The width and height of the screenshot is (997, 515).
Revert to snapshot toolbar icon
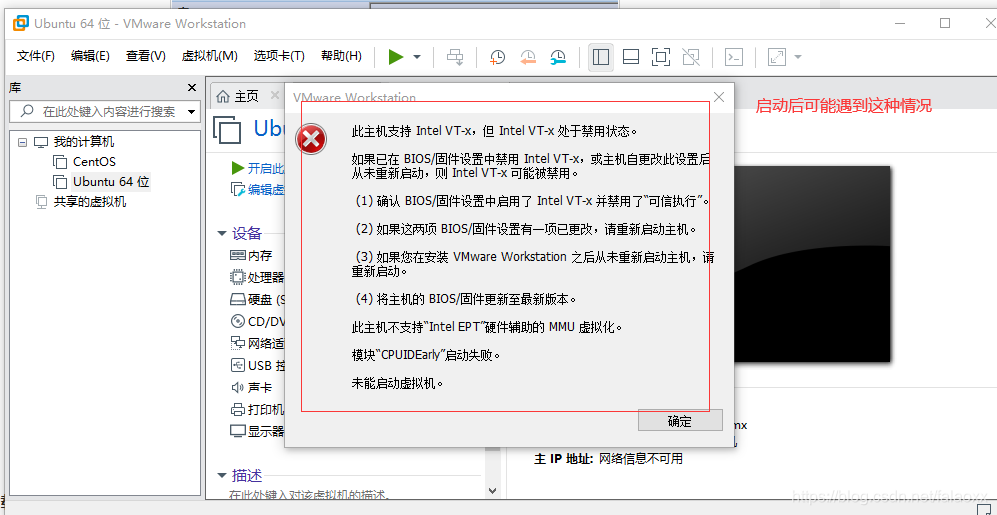tap(528, 57)
